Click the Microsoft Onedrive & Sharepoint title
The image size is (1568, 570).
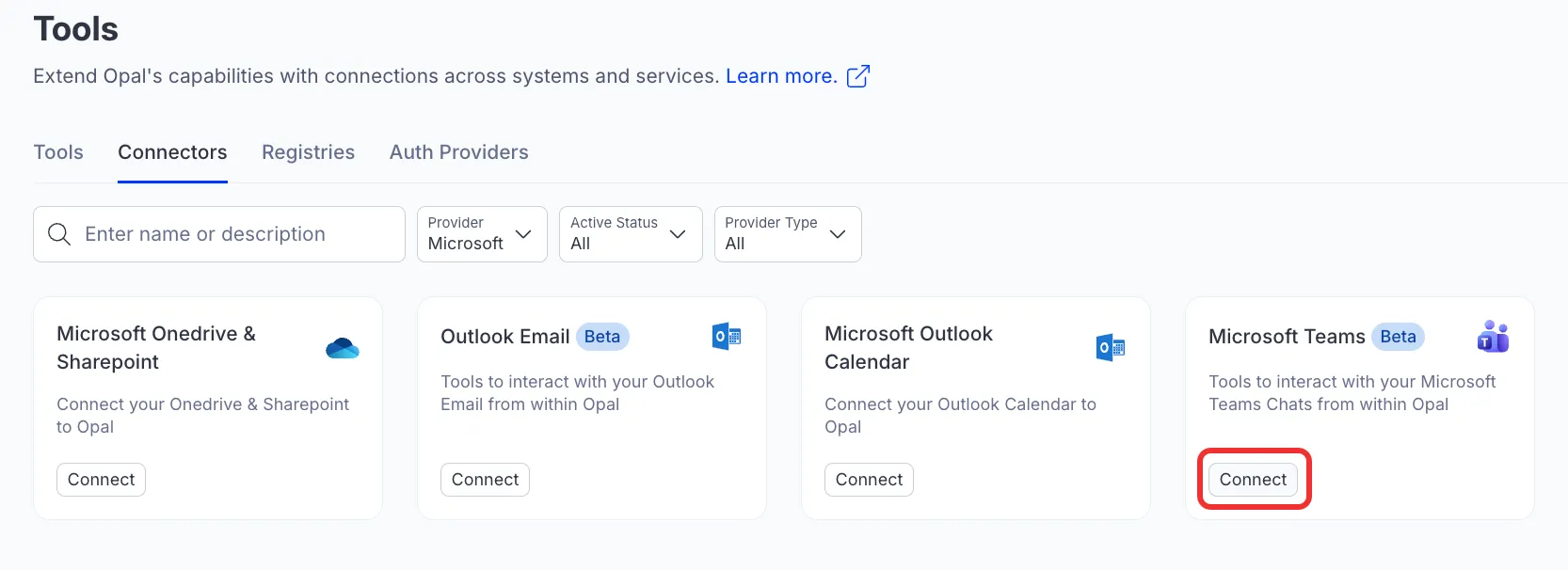pos(156,348)
